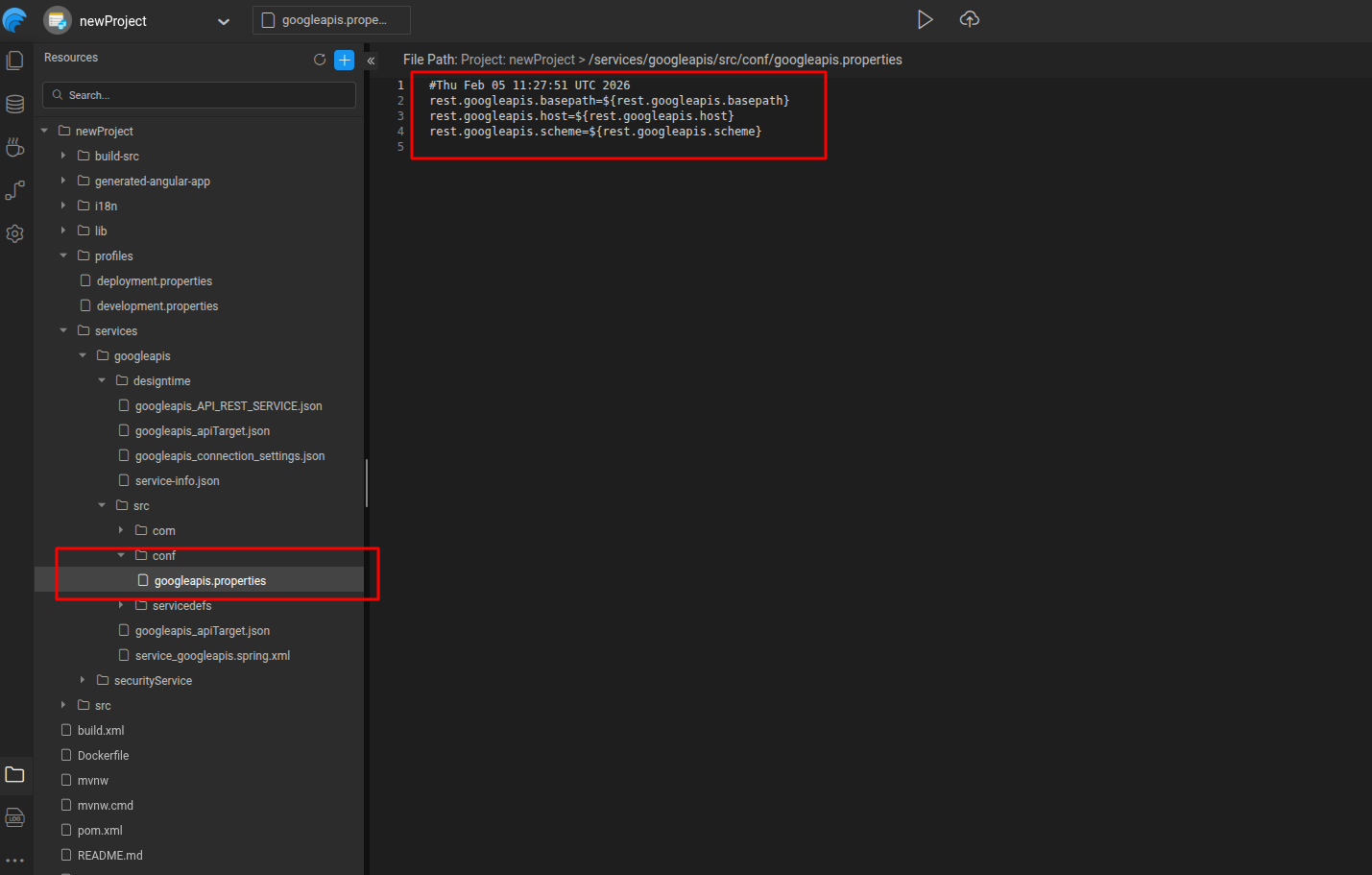1372x875 pixels.
Task: Click the Run preview play icon
Action: [925, 20]
